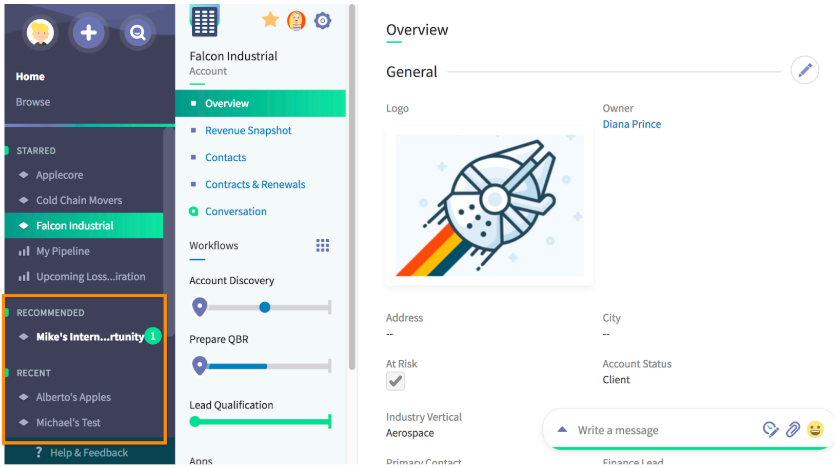Open Contracts & Renewals section
Viewport: 835px width, 468px height.
coord(255,184)
